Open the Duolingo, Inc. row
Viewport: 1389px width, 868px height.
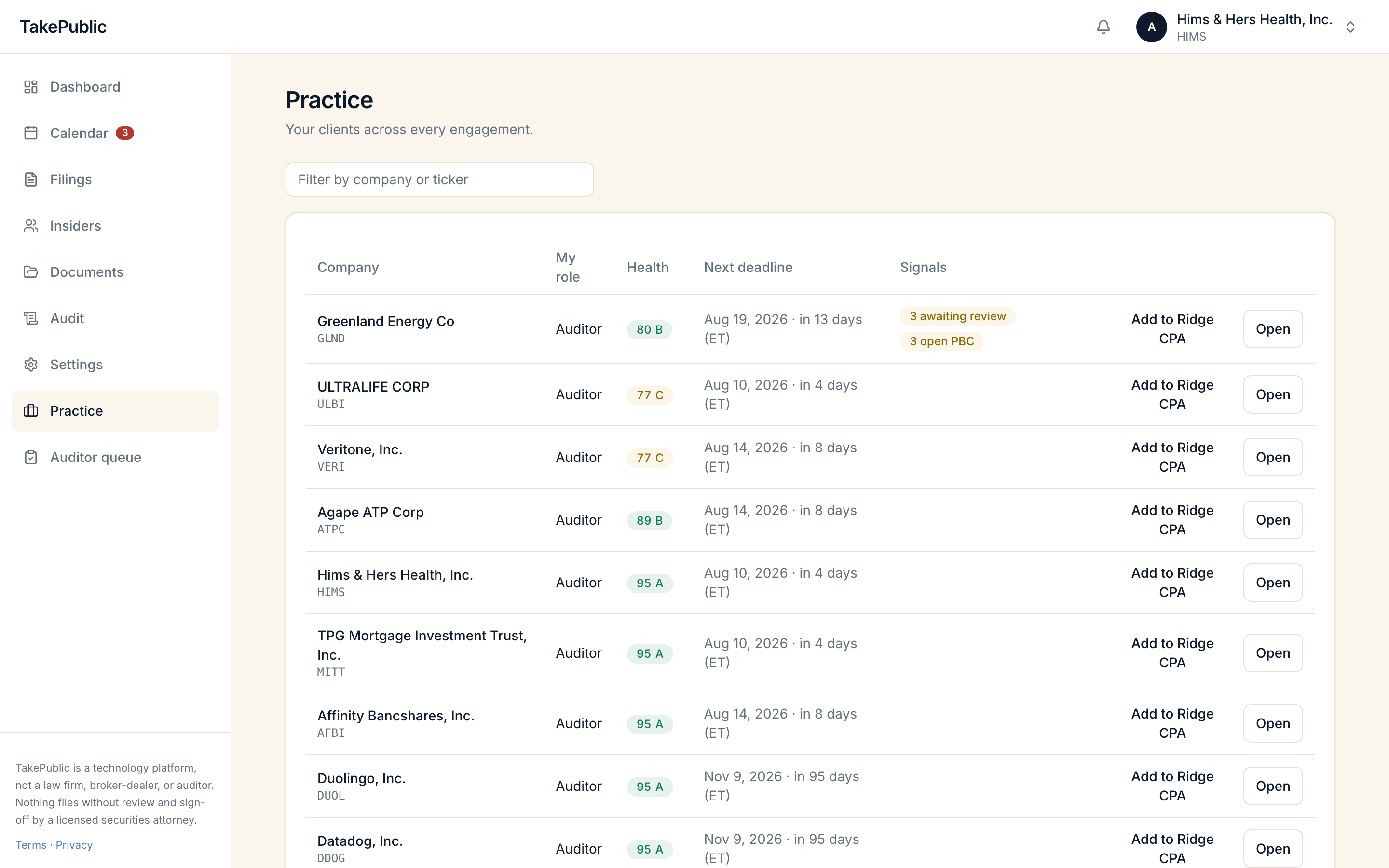(x=1272, y=786)
